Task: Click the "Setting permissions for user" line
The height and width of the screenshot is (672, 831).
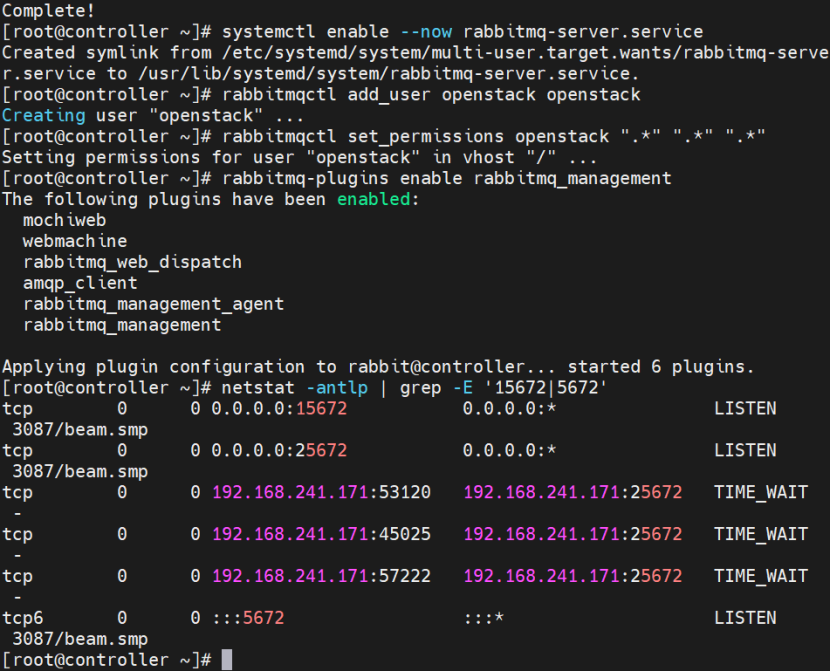Action: [299, 157]
